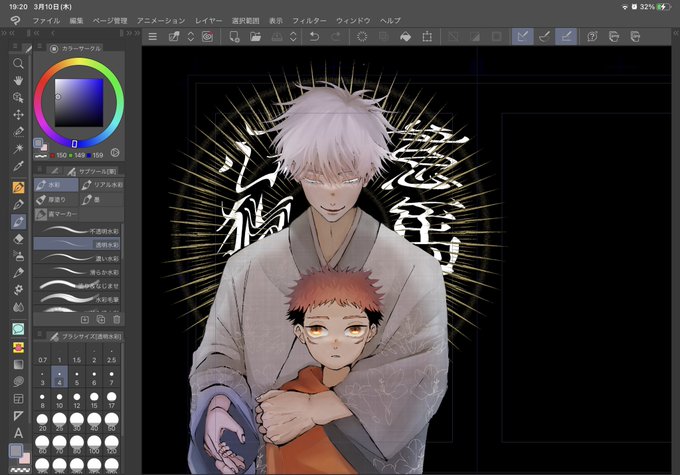Select the Blend droplets tool
The width and height of the screenshot is (680, 475).
point(18,307)
